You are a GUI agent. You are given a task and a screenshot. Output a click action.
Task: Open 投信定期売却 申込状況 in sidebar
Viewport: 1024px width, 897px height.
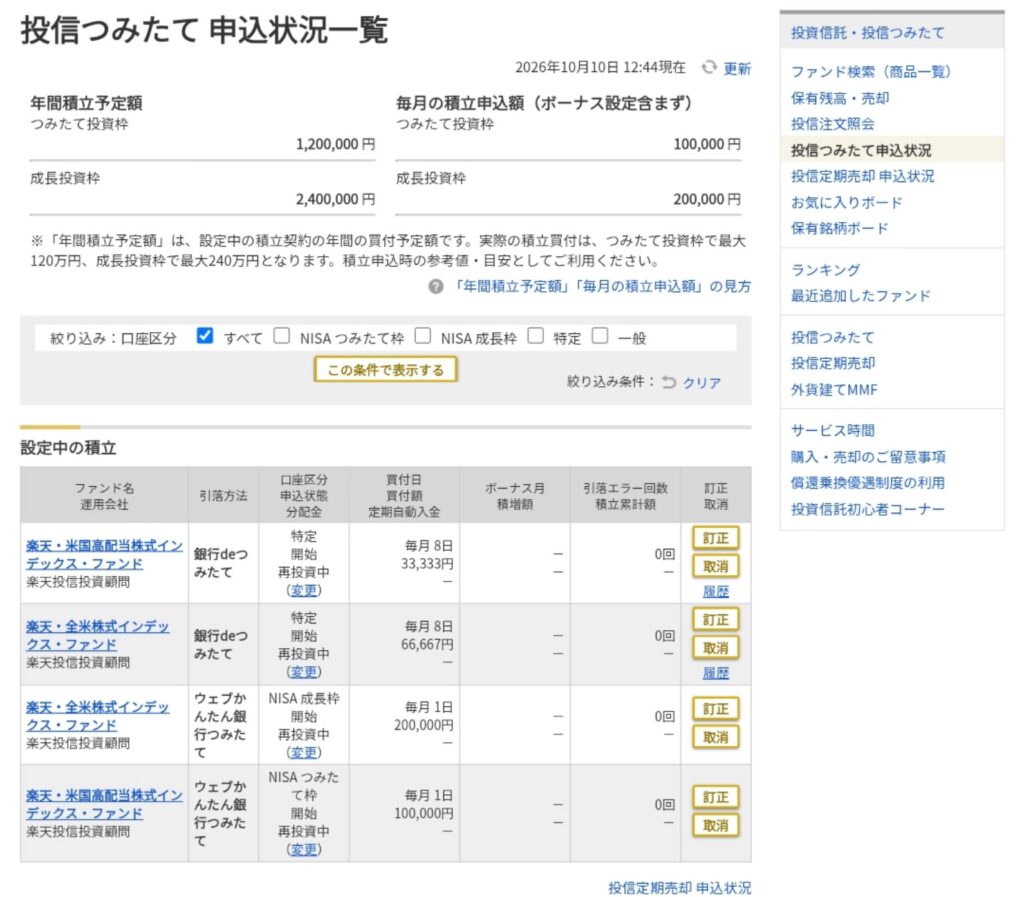click(x=862, y=176)
